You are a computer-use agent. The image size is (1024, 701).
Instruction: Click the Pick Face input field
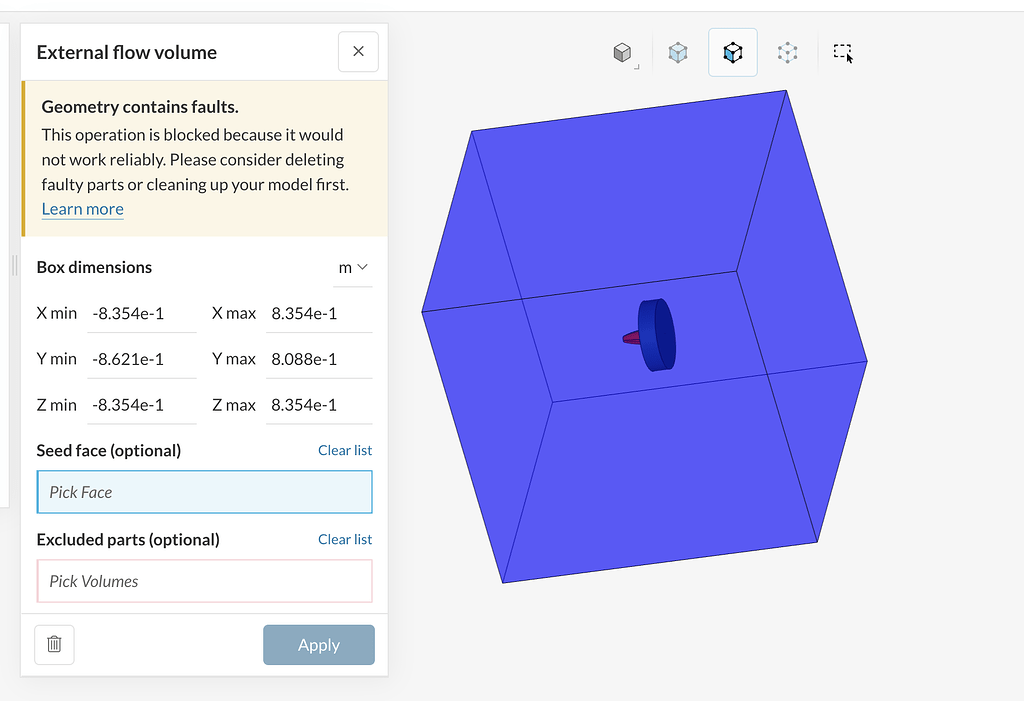(204, 491)
